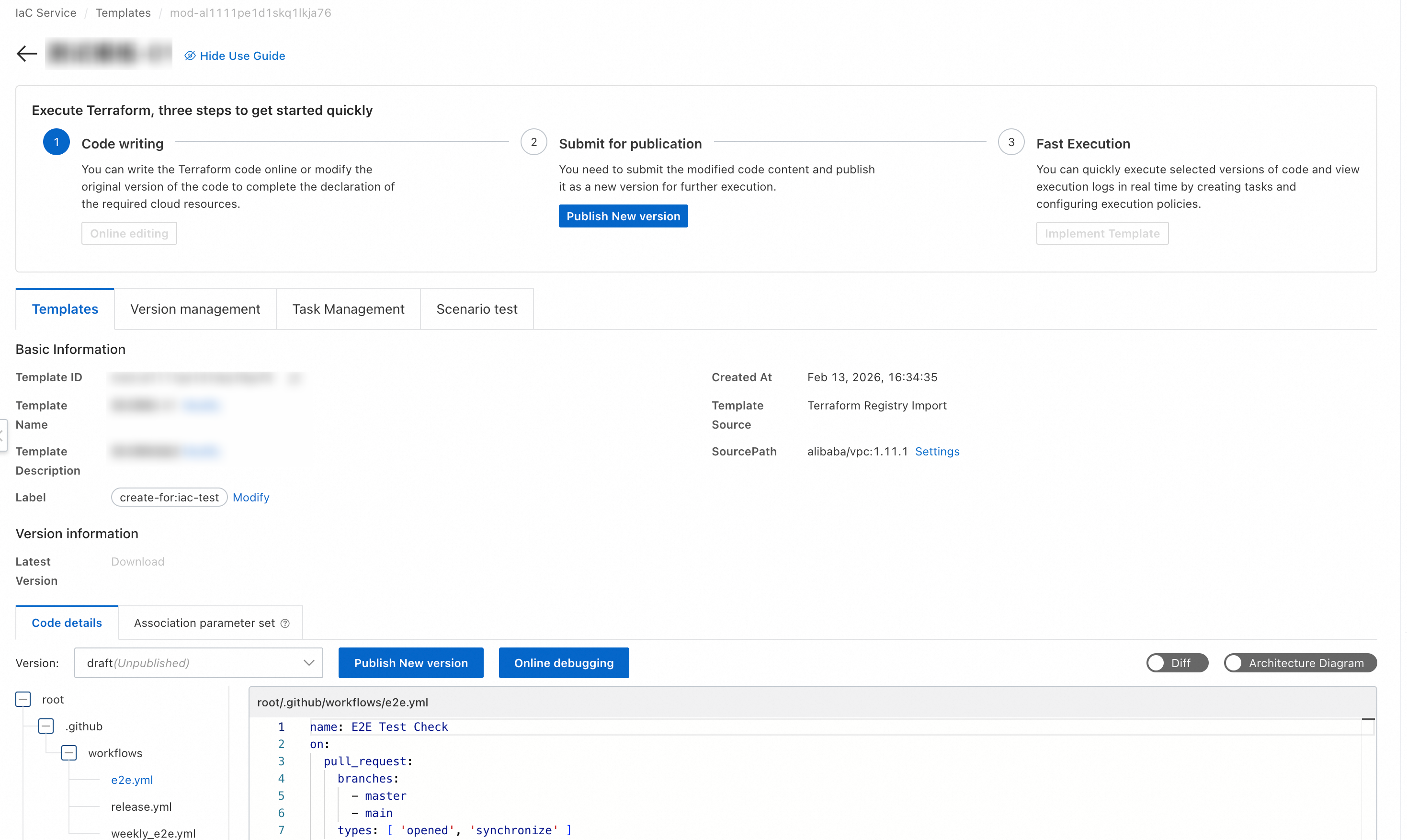Click the '- main' code line

pyautogui.click(x=372, y=813)
